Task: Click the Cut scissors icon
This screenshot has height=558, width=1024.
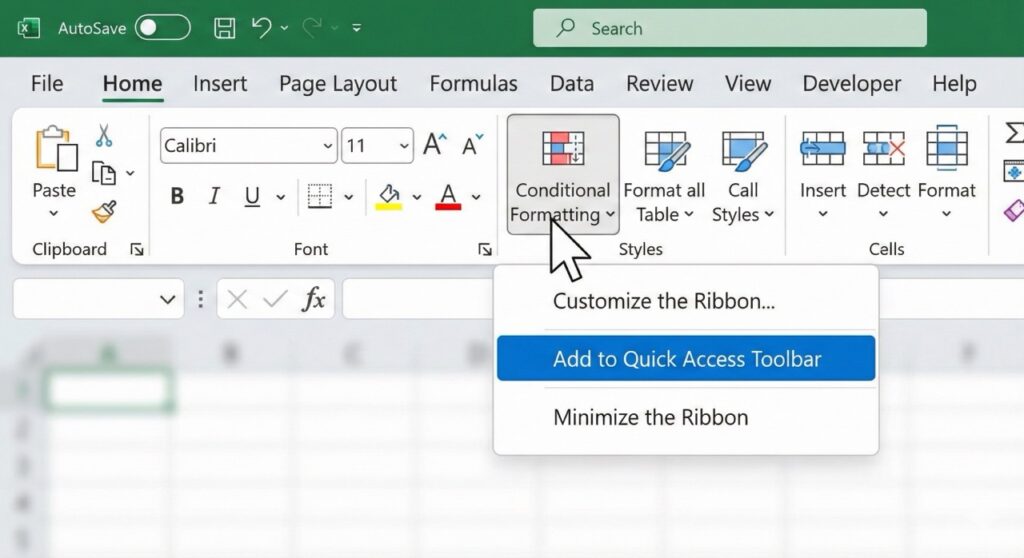Action: (x=104, y=136)
